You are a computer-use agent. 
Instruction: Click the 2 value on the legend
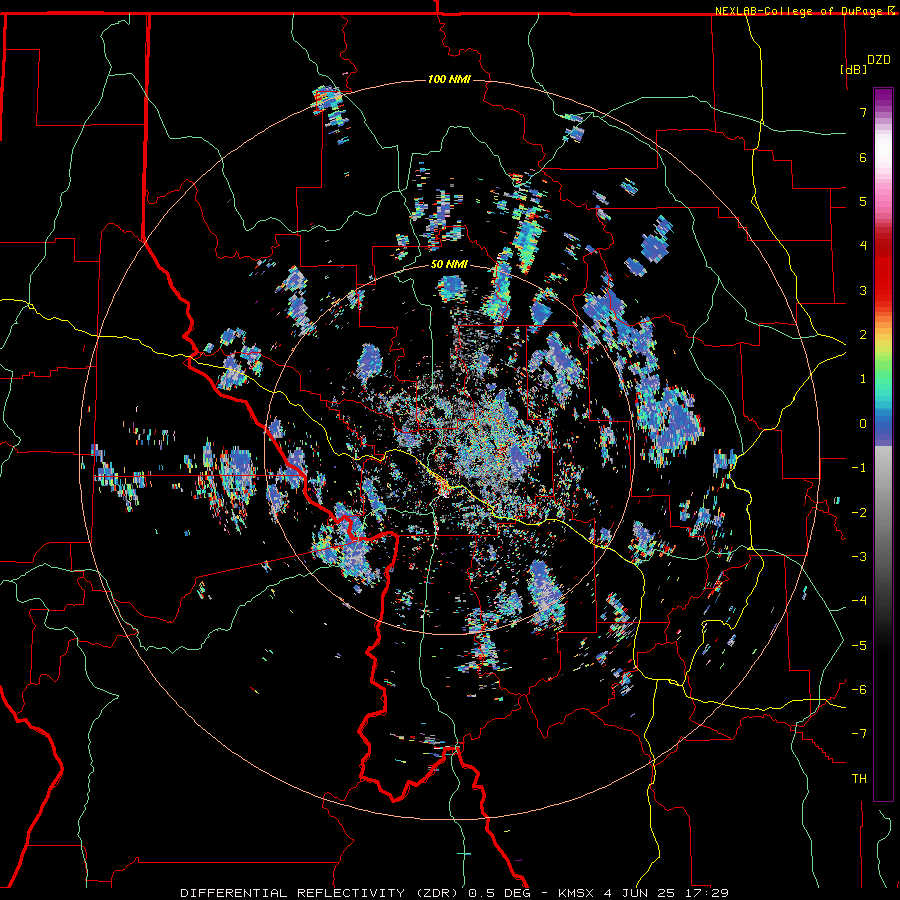(863, 334)
